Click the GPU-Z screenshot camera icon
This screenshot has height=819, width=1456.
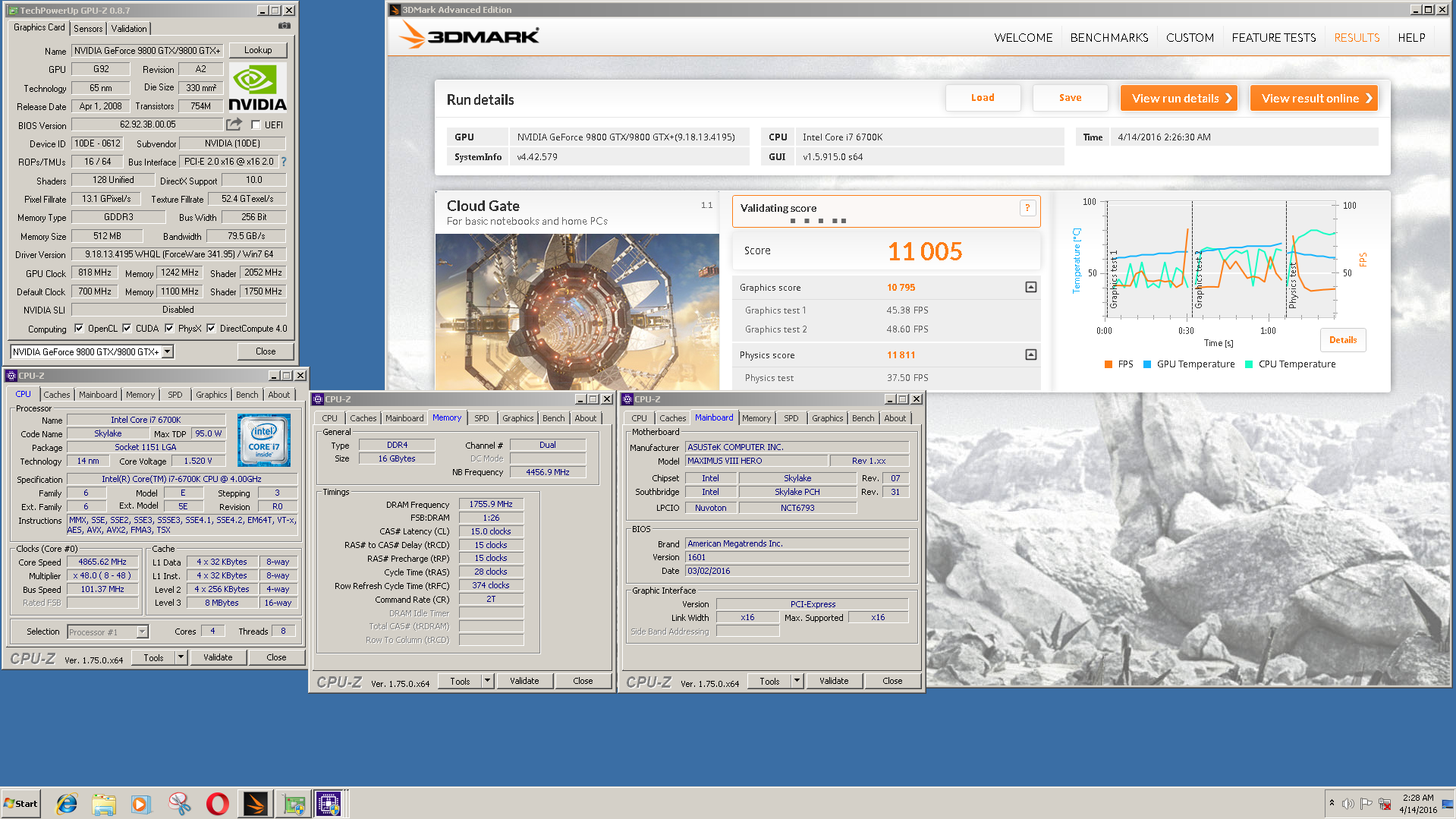click(x=284, y=26)
